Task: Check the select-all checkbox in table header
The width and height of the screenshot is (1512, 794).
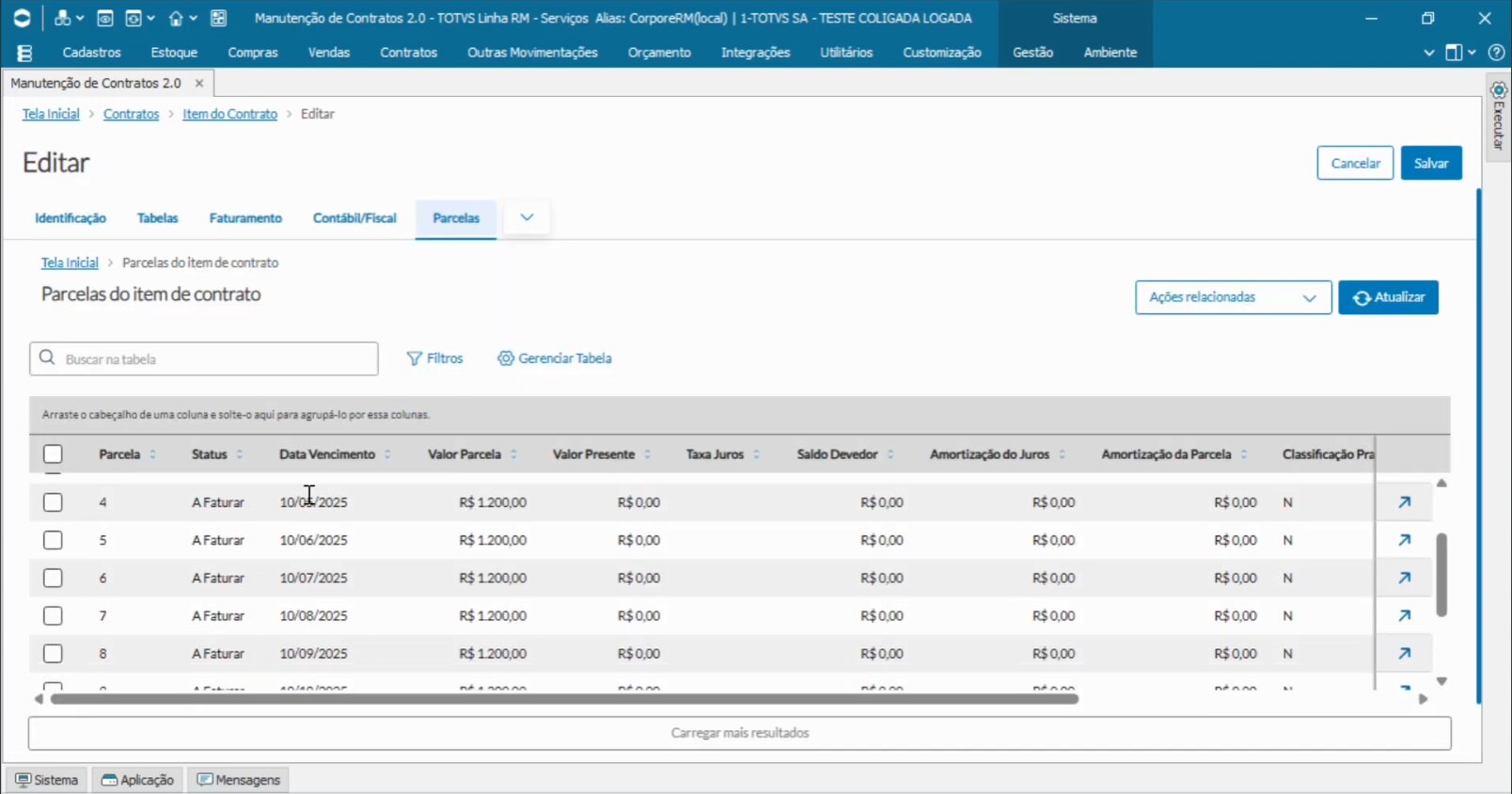Action: click(53, 454)
